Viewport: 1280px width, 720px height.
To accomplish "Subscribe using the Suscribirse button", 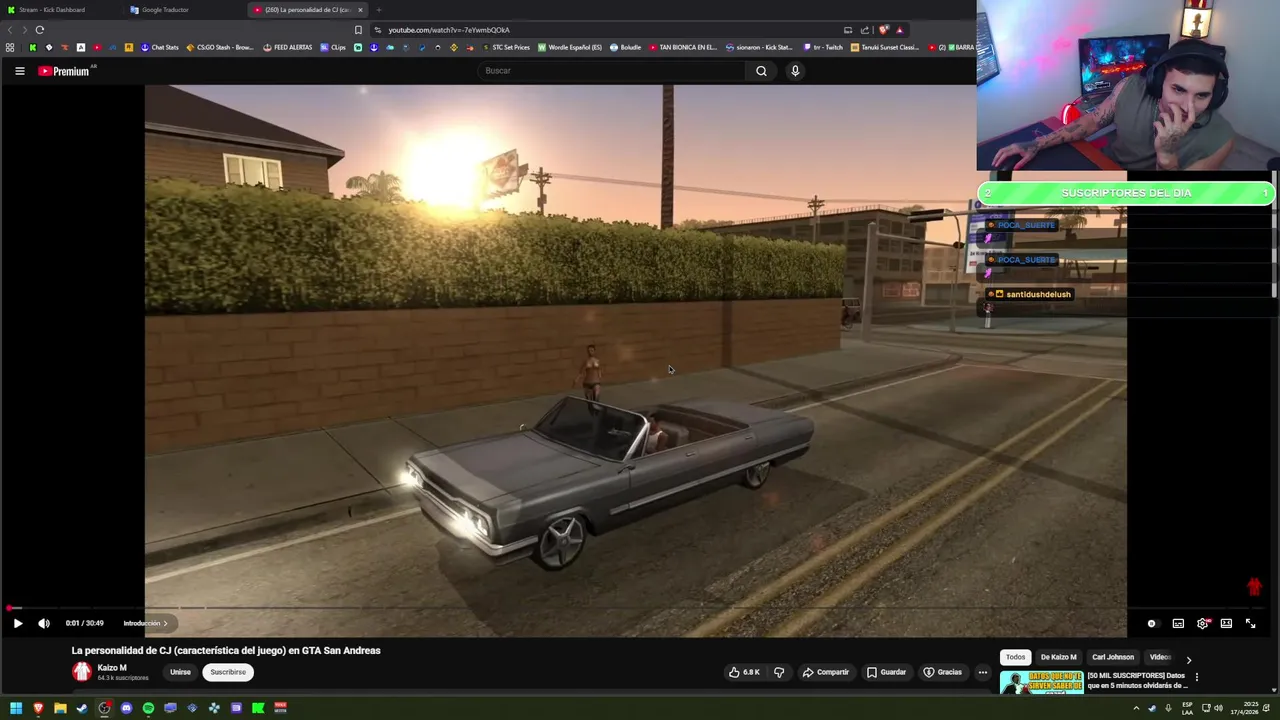I will 228,672.
